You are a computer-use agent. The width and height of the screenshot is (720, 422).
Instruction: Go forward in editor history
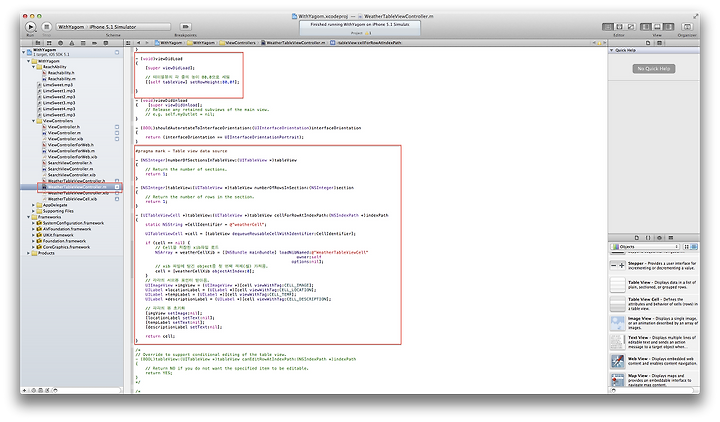(147, 43)
